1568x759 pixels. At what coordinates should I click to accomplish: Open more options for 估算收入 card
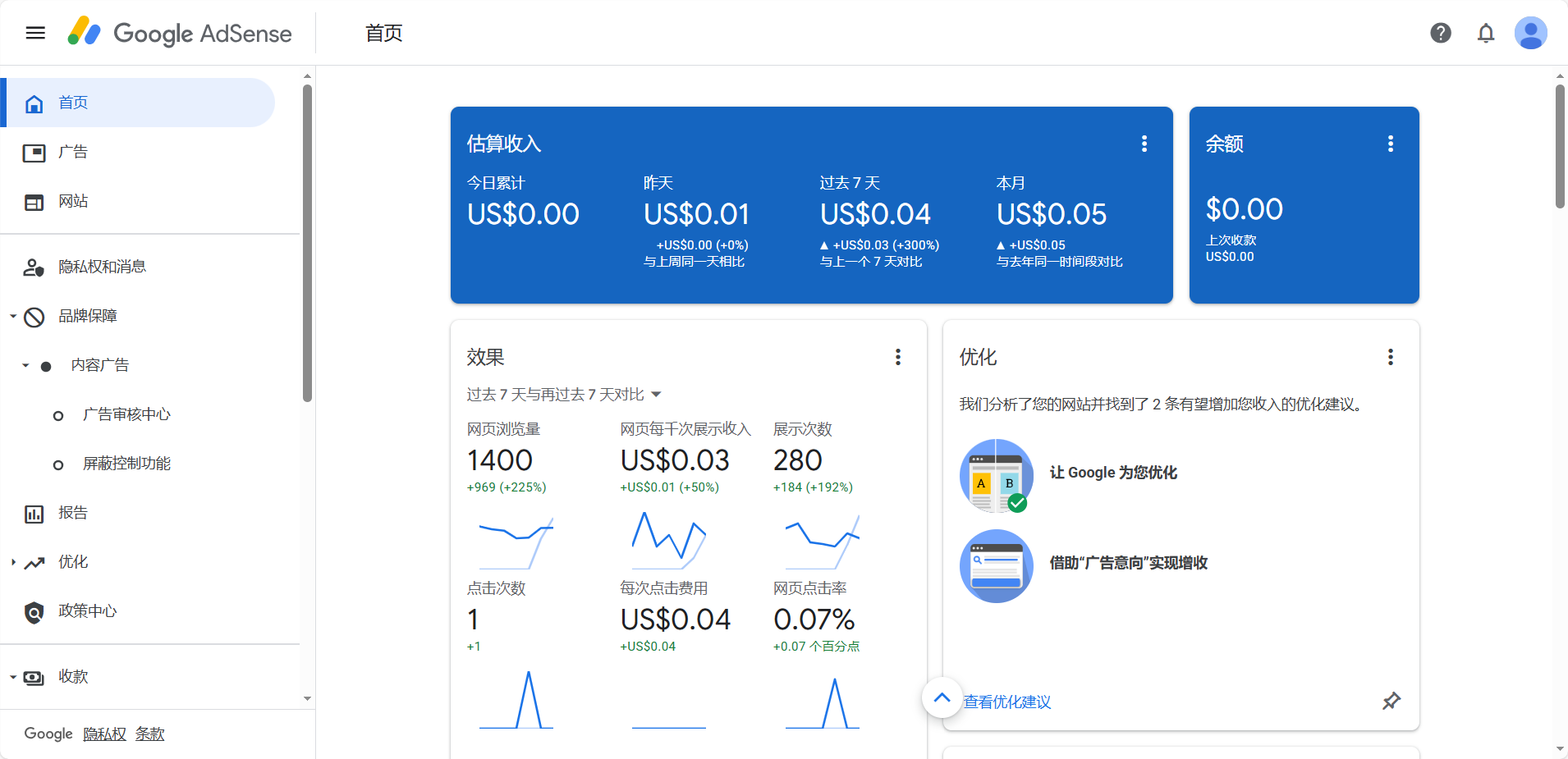pos(1144,144)
